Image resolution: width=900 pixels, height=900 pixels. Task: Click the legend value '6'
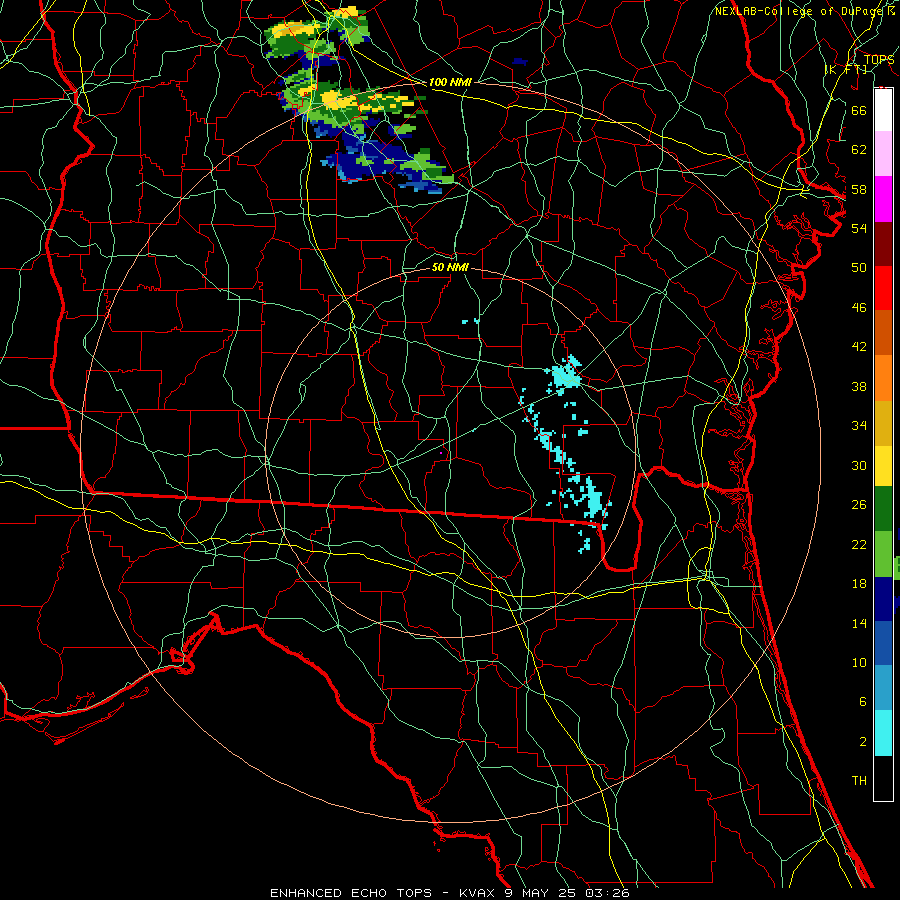tap(862, 701)
